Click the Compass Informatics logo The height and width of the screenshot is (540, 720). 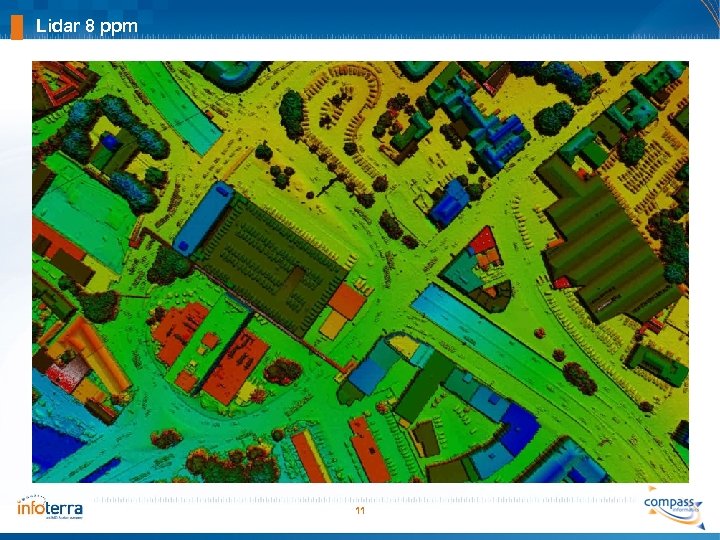click(674, 507)
